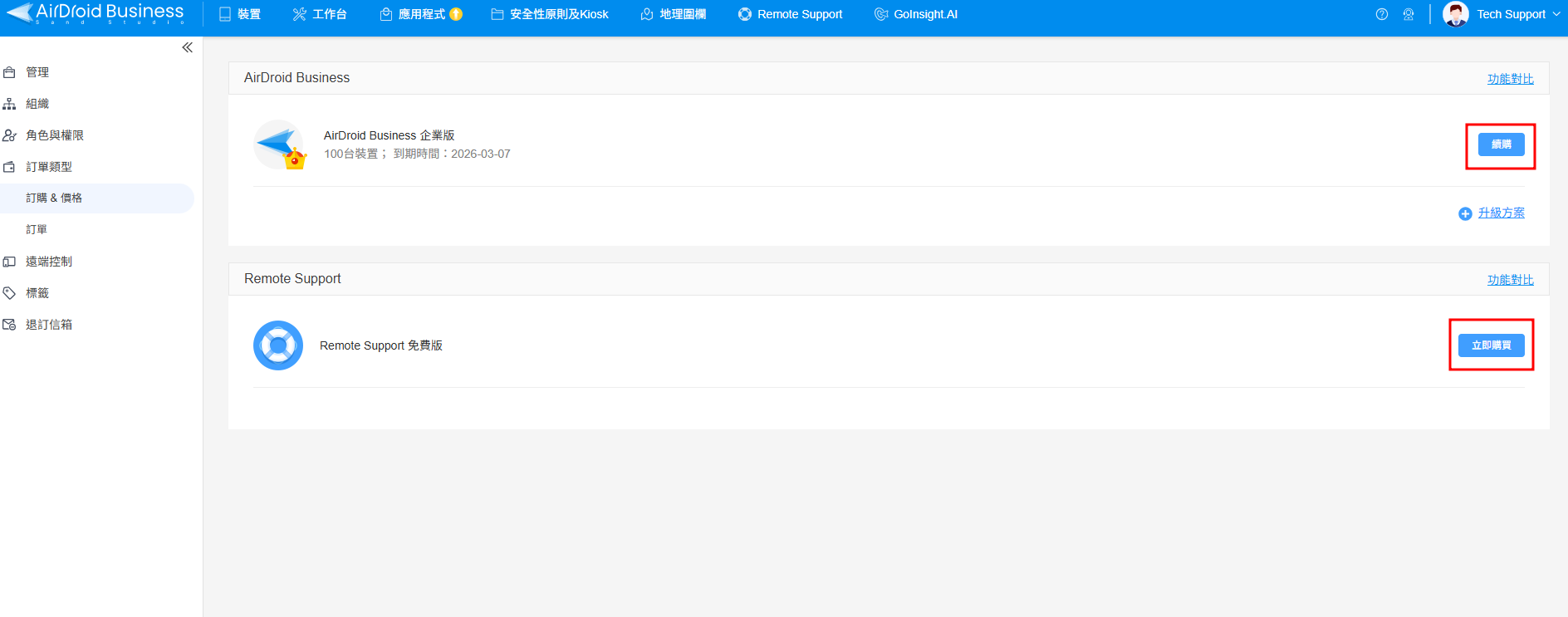The image size is (1568, 617).
Task: Click the expiry text 到期時間：2026-03-07
Action: pos(452,154)
